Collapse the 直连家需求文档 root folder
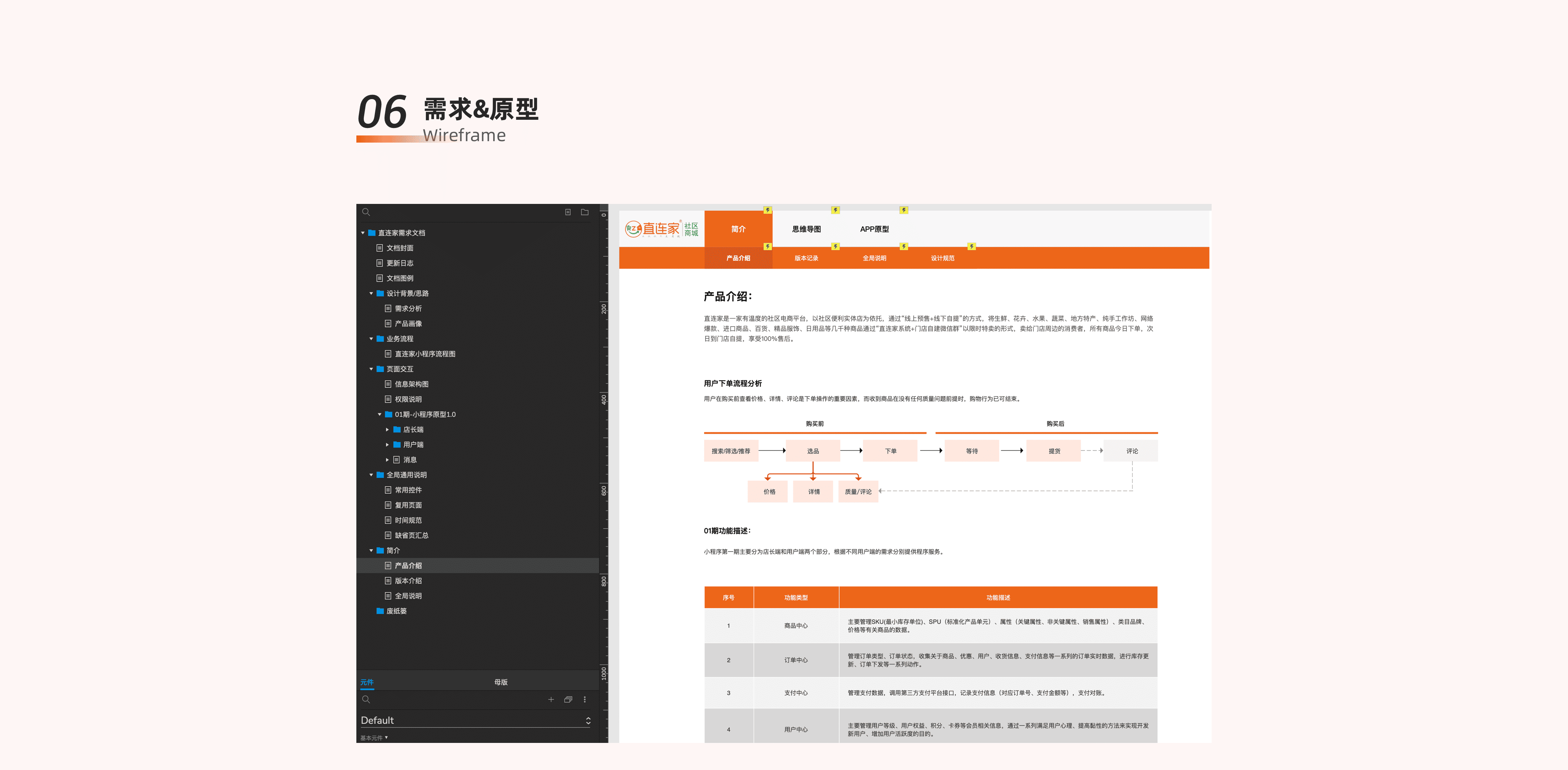The image size is (1568, 770). coord(363,233)
